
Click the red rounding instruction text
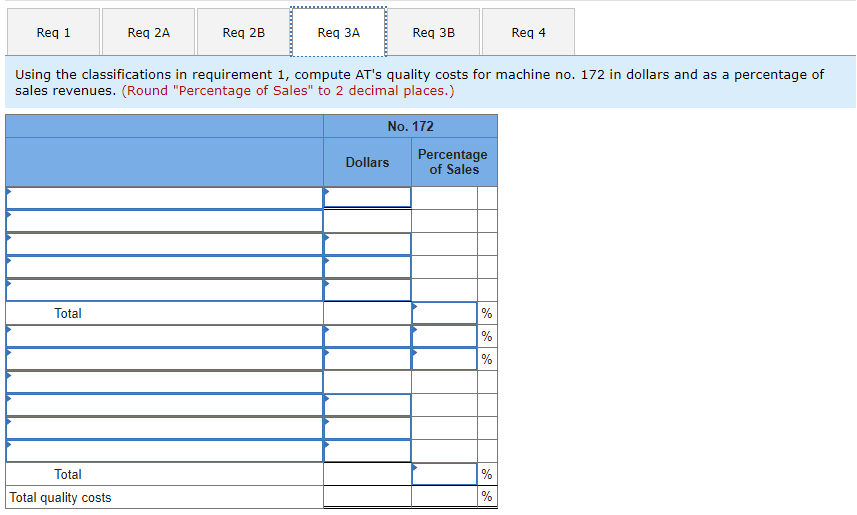point(288,91)
